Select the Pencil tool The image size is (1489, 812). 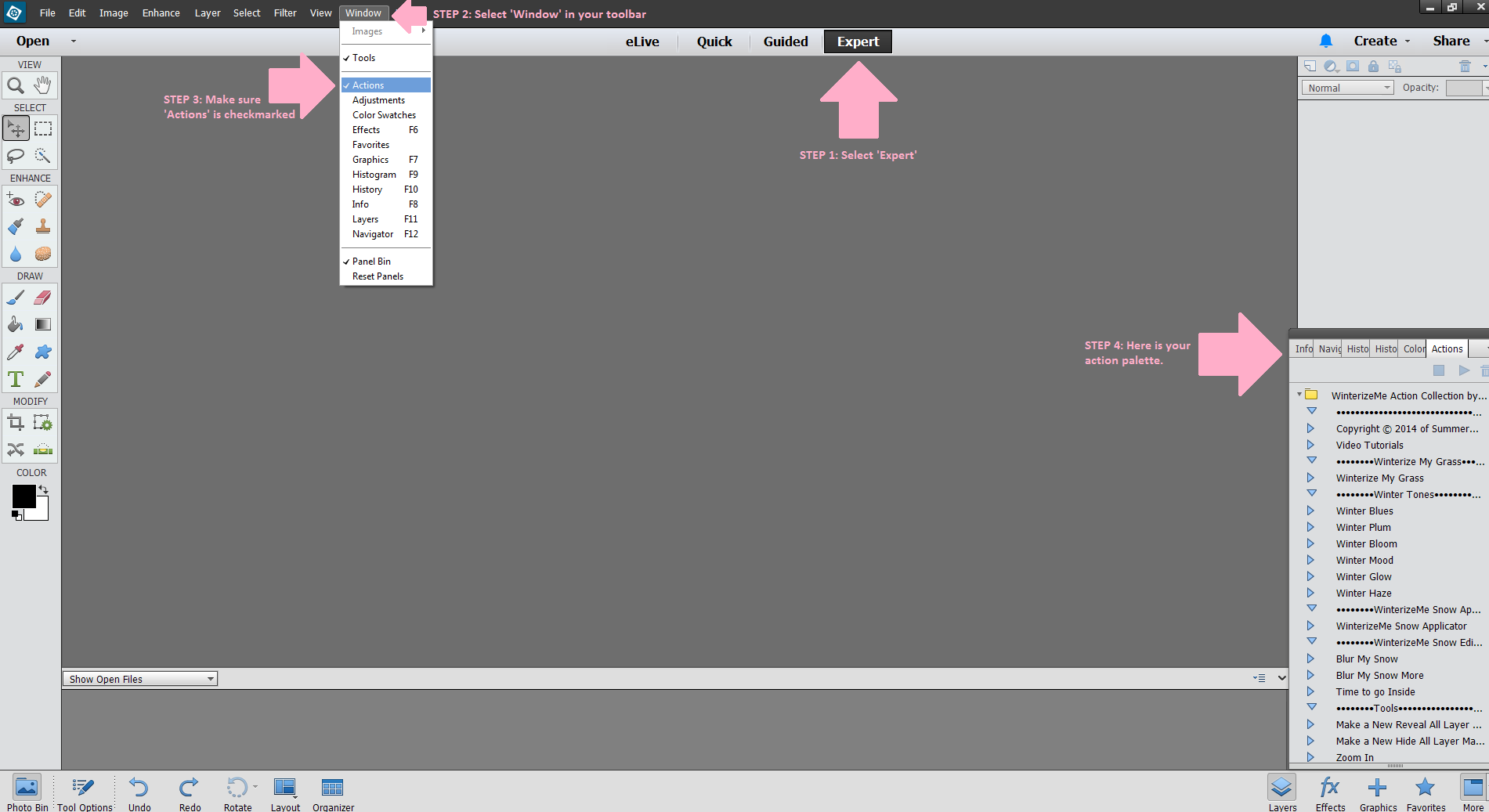(43, 379)
